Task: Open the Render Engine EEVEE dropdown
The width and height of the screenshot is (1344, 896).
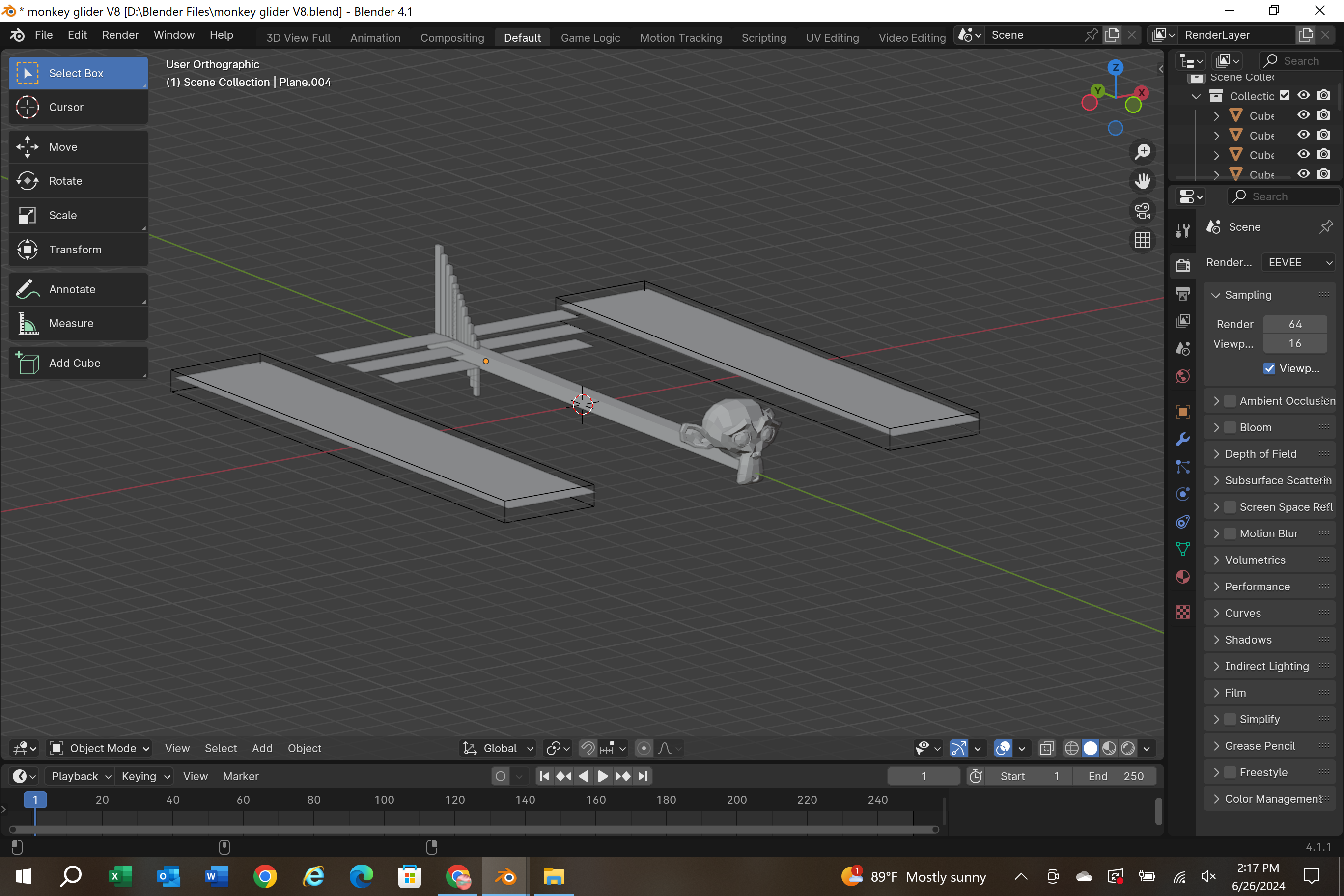Action: [x=1299, y=262]
